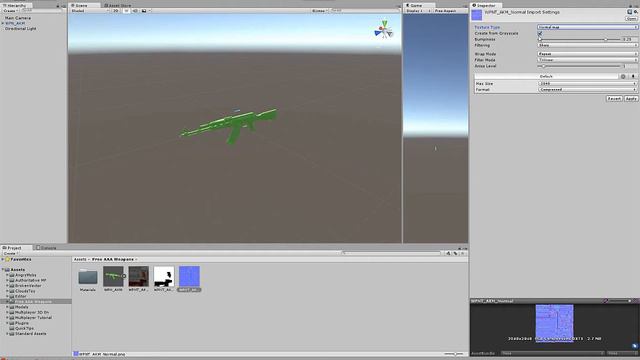Select the Hierarchy tab

coord(15,5)
